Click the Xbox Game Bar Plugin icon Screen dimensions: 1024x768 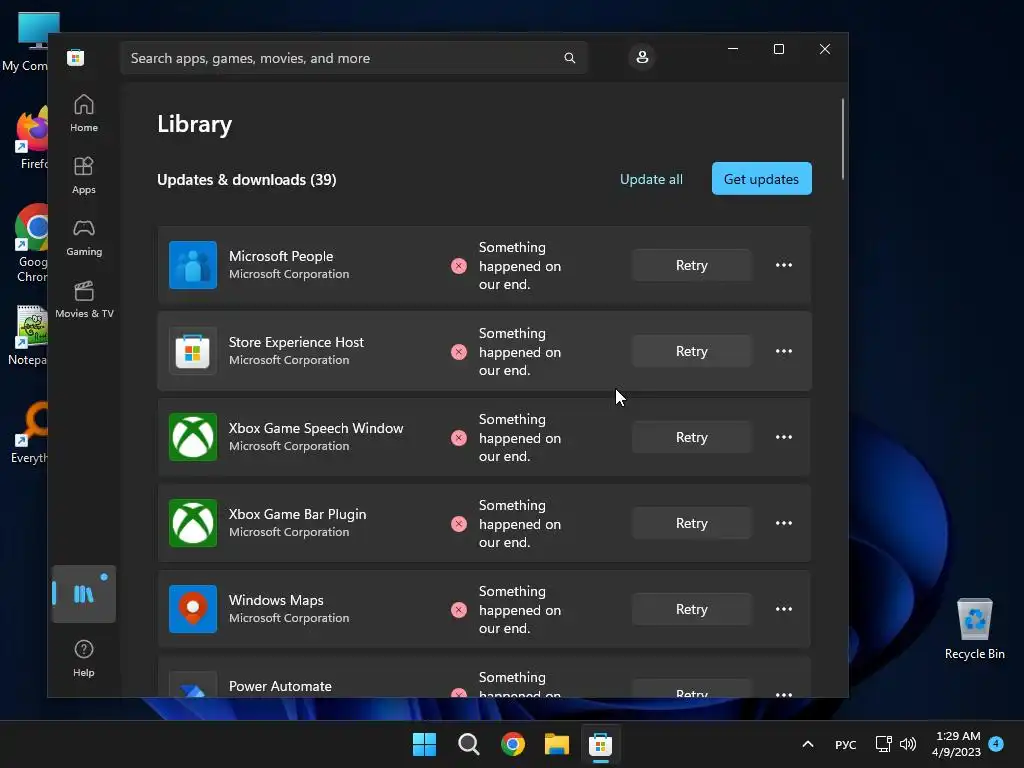193,523
